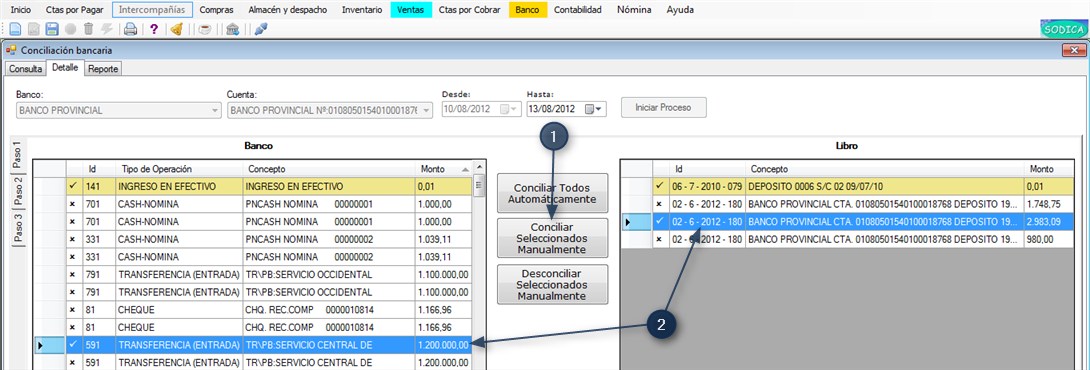Click the gray circle toolbar icon
This screenshot has height=370, width=1090.
[70, 29]
